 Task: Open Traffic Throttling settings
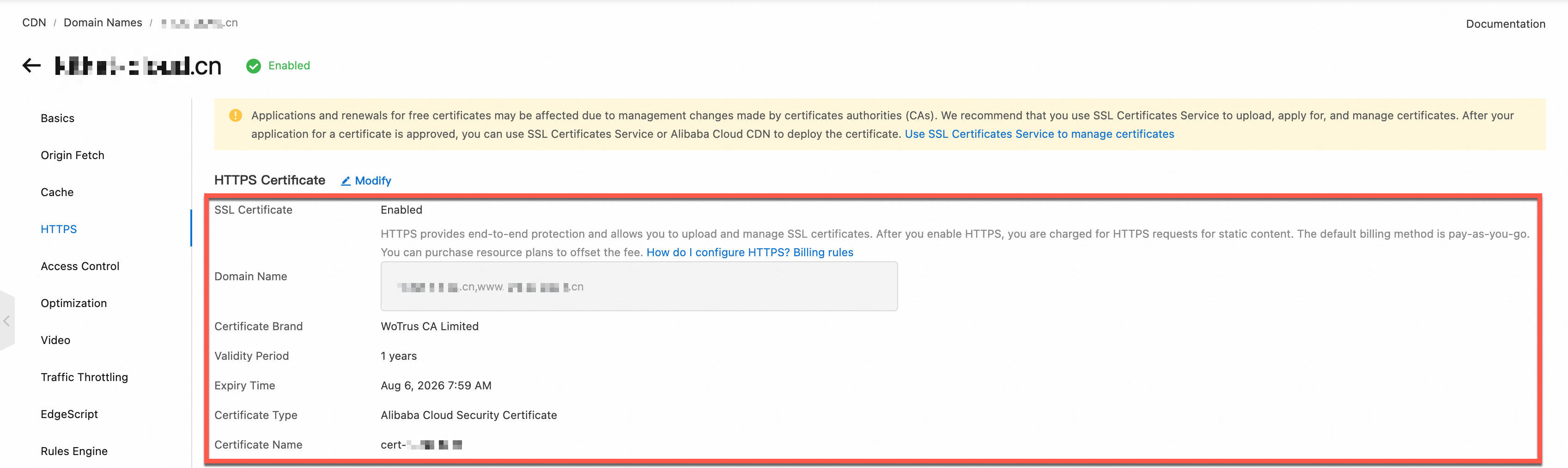84,377
